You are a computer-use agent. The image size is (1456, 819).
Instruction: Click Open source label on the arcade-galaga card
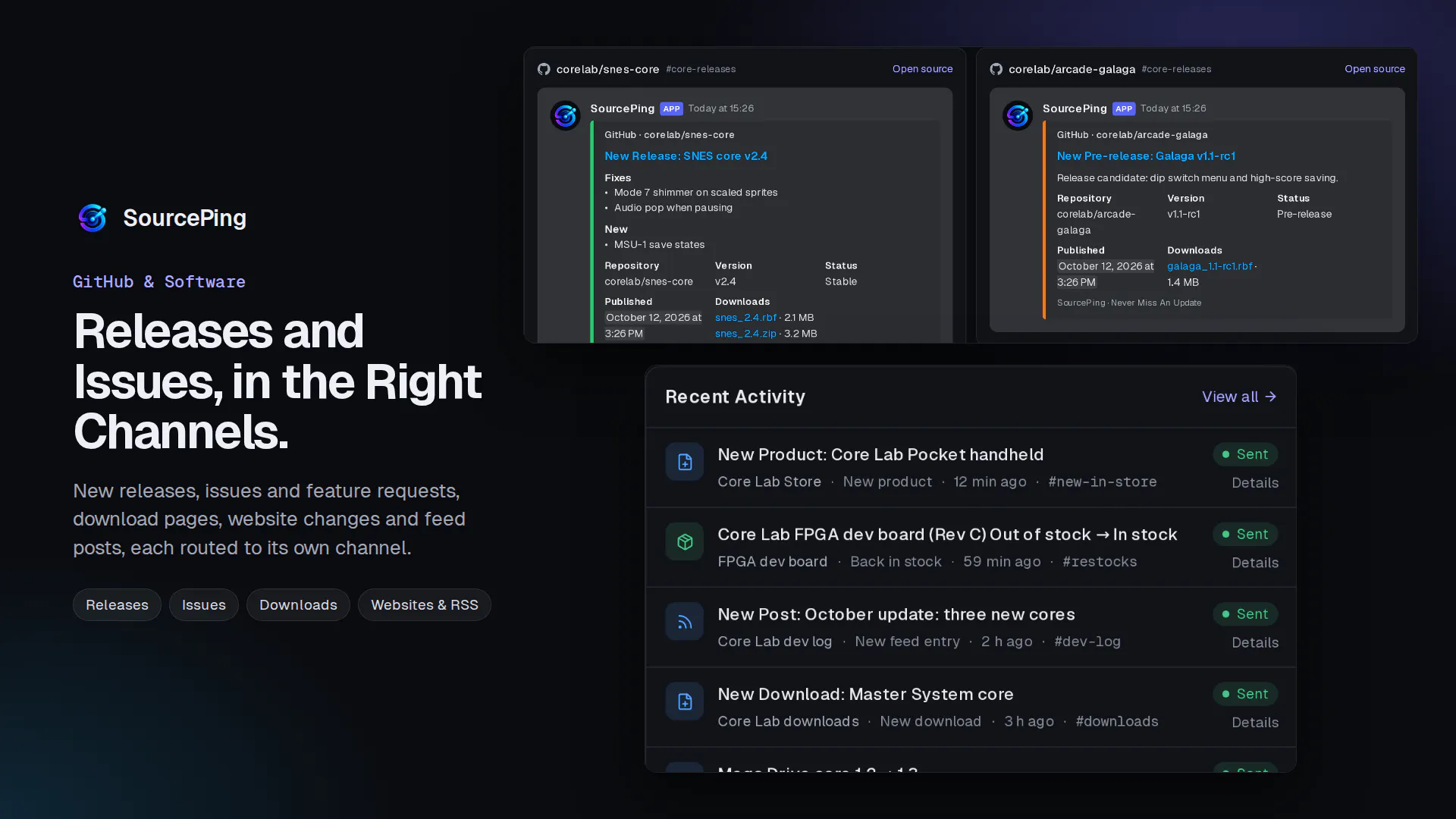pos(1375,69)
